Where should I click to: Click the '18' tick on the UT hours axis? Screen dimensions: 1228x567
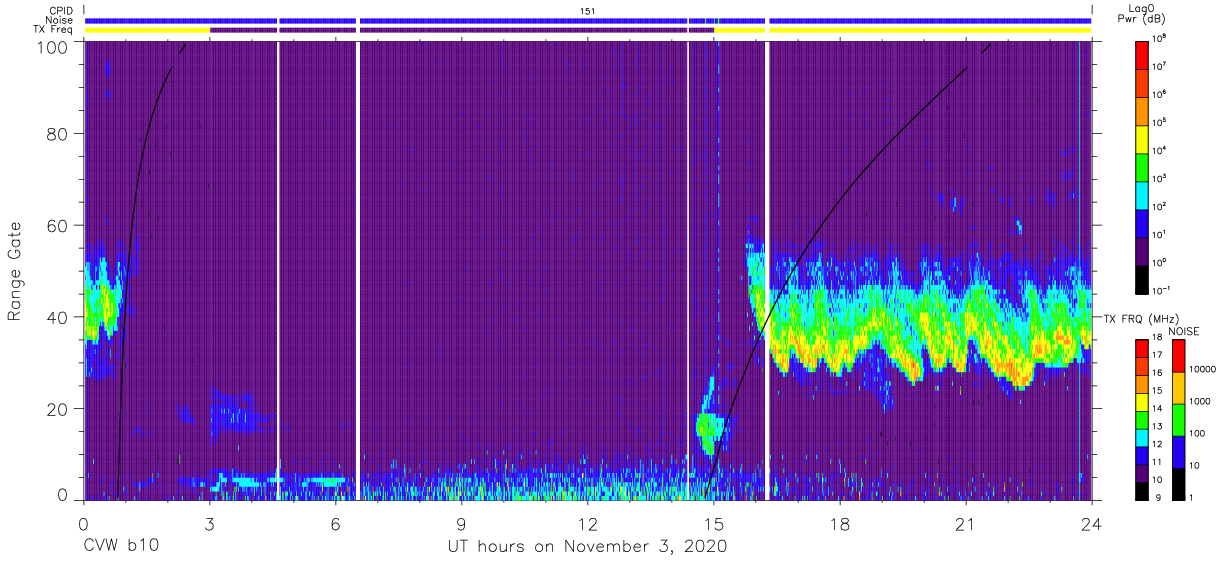click(x=840, y=523)
